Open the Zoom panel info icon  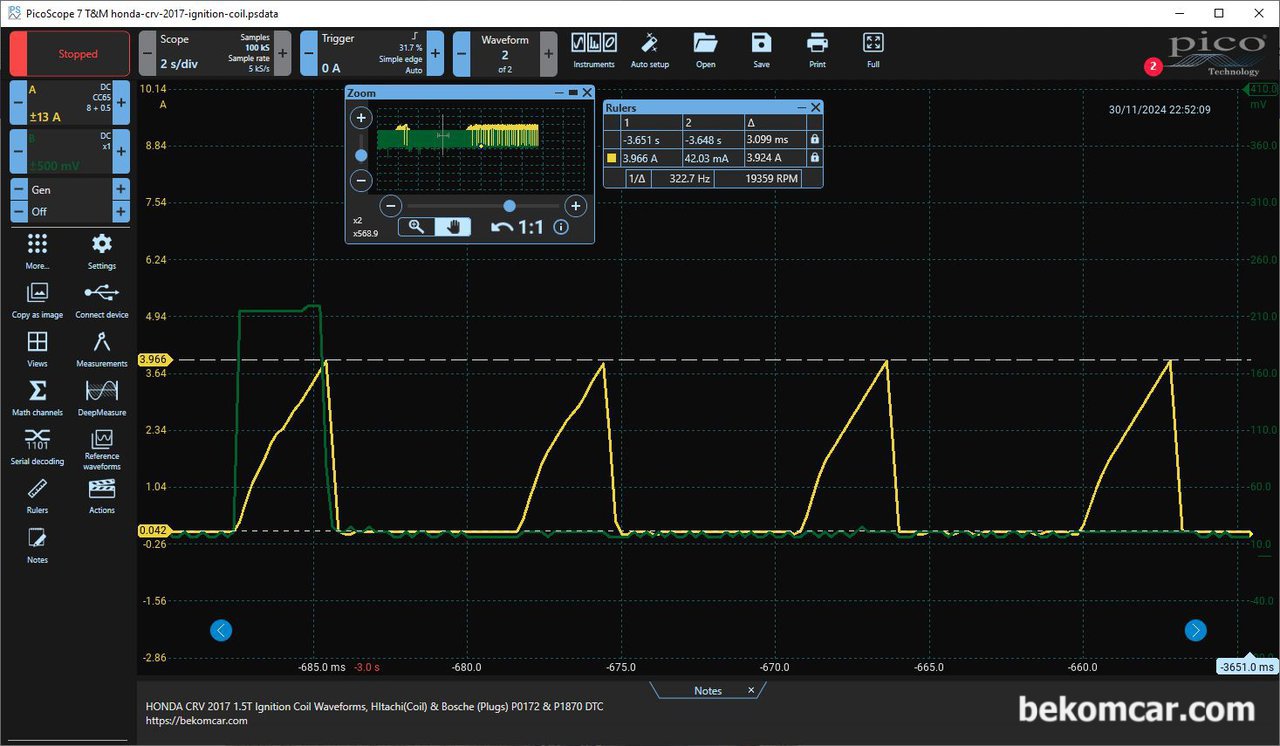pos(561,227)
